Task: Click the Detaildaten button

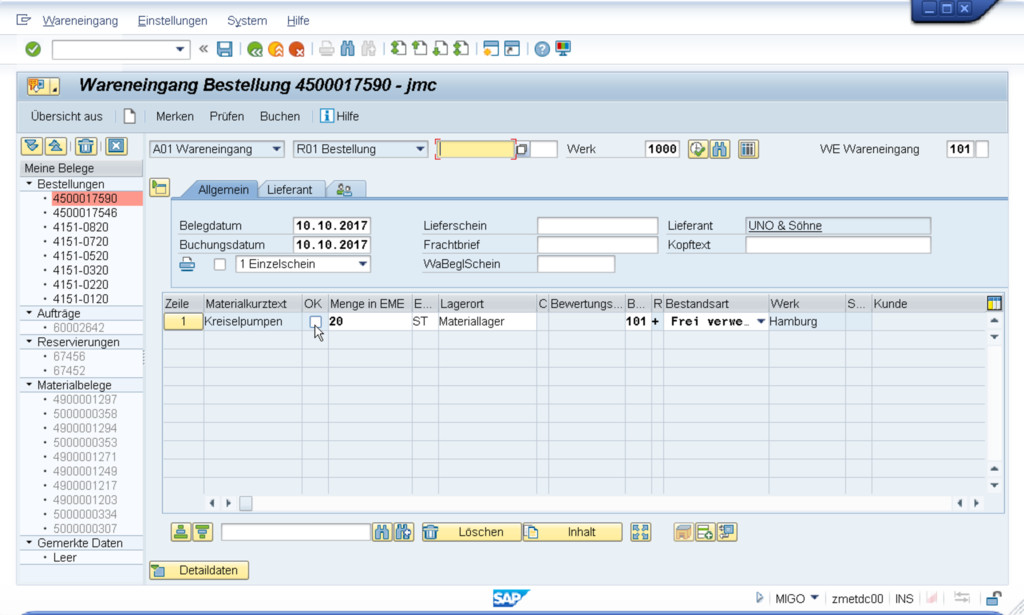Action: [x=199, y=570]
